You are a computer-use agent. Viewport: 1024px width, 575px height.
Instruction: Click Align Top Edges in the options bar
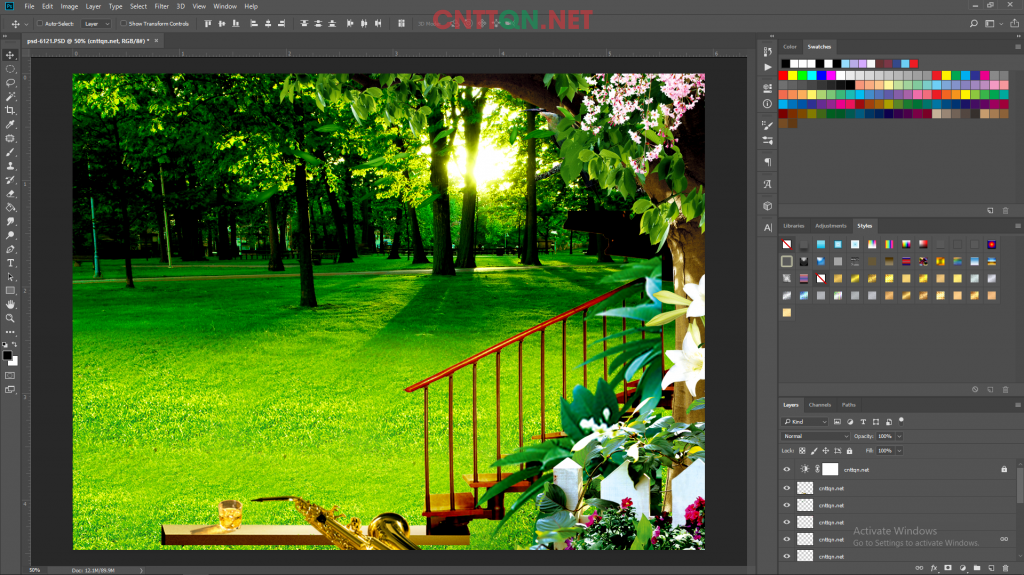208,24
